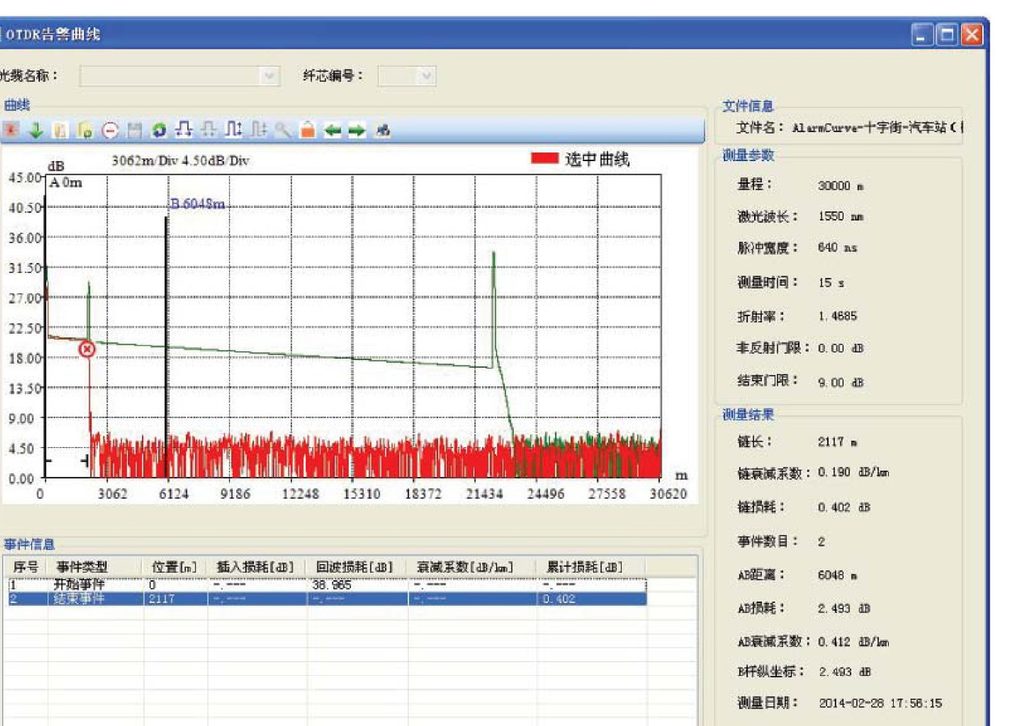Select event row 2 end event
This screenshot has width=1024, height=726.
[x=327, y=599]
